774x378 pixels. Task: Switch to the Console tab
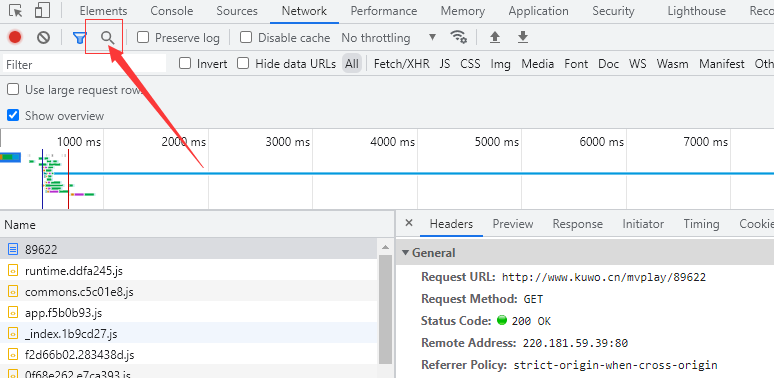point(171,11)
